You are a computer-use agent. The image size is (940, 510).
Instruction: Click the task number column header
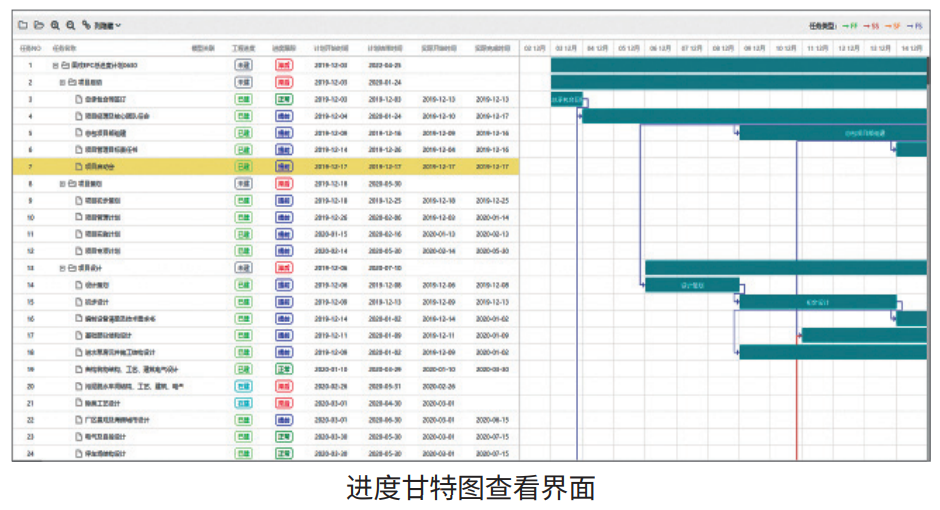tap(30, 48)
